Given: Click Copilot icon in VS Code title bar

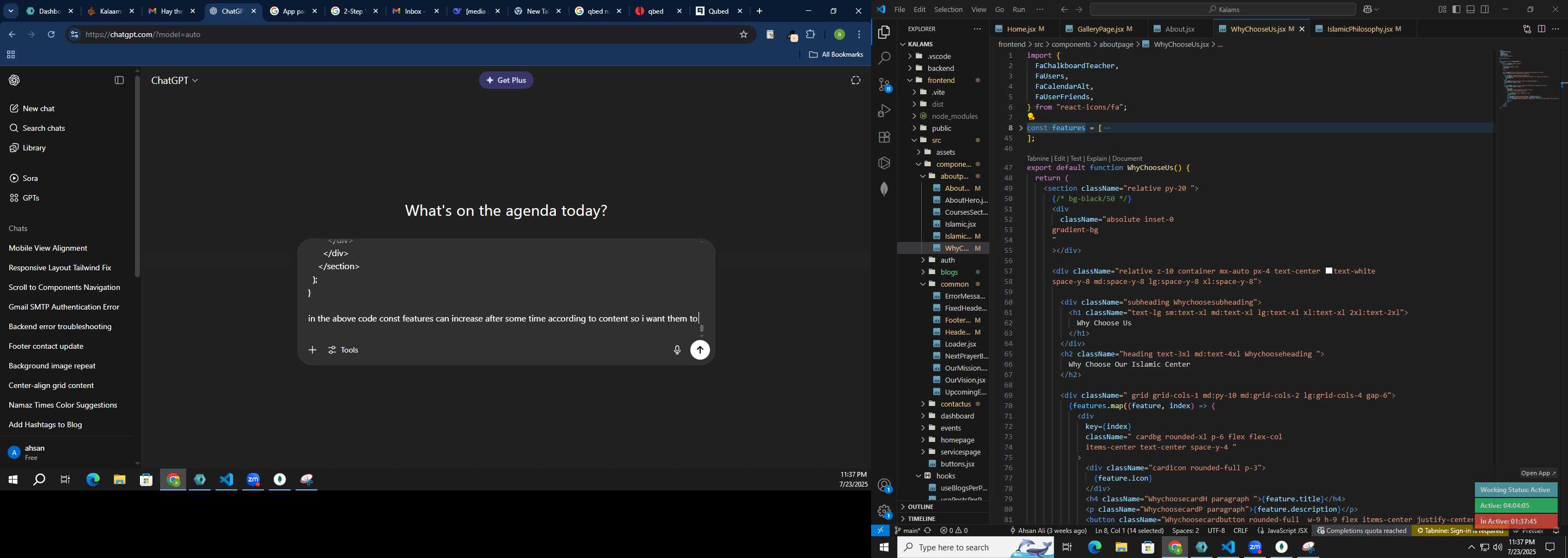Looking at the screenshot, I should tap(1367, 10).
